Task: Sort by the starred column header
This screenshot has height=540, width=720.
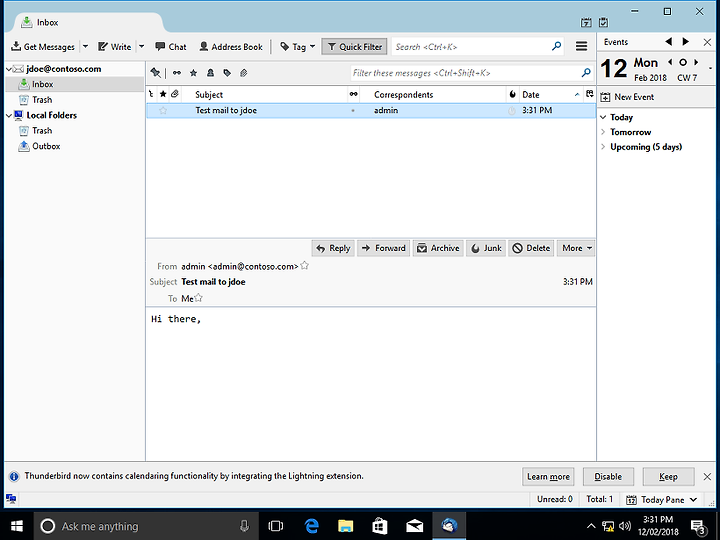Action: [x=163, y=94]
